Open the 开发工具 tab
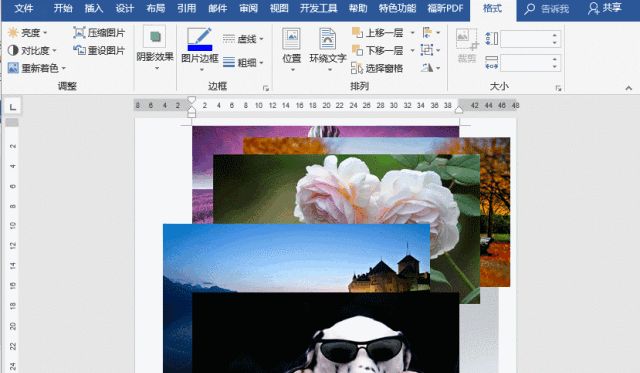640x373 pixels. point(318,8)
